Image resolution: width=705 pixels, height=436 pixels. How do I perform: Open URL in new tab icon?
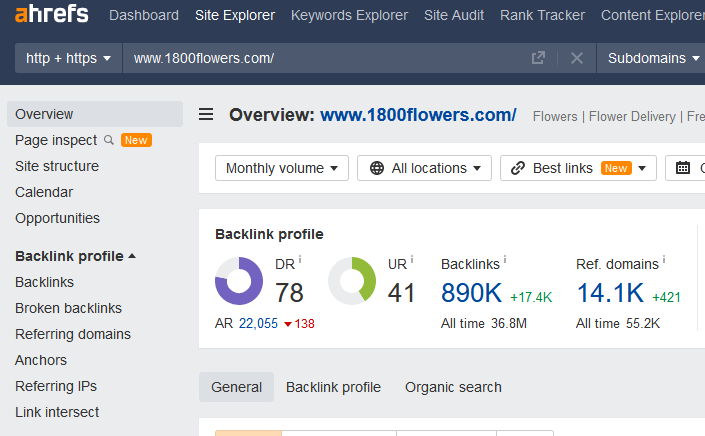538,58
